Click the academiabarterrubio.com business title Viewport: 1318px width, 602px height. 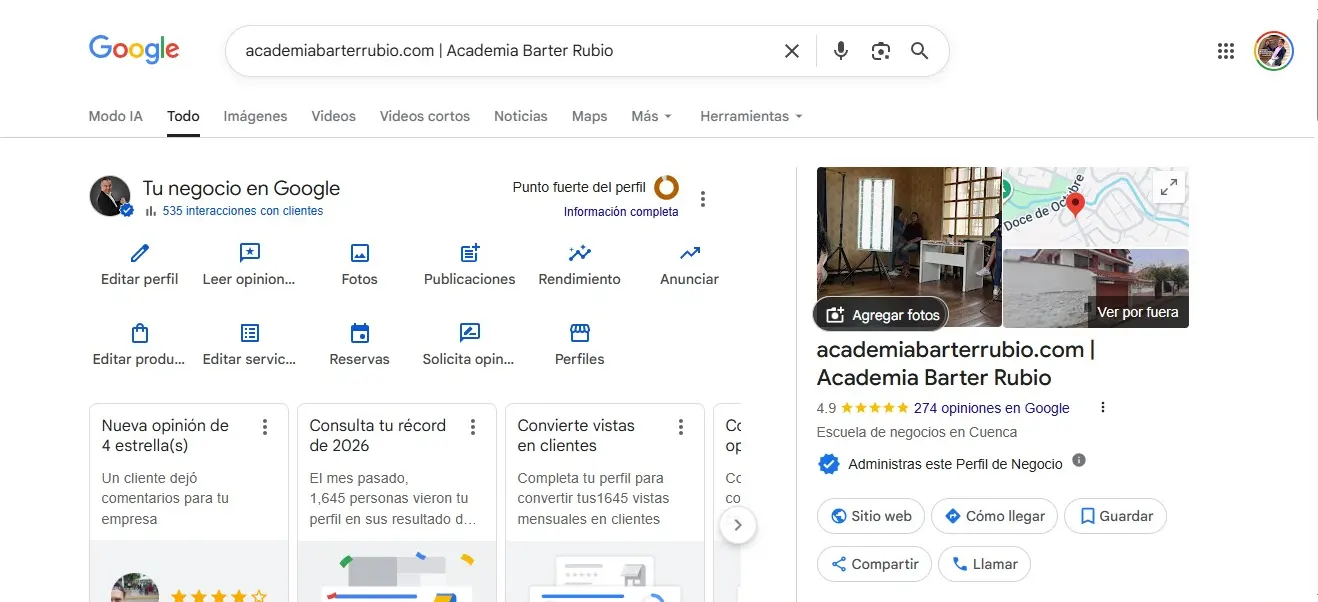[956, 364]
